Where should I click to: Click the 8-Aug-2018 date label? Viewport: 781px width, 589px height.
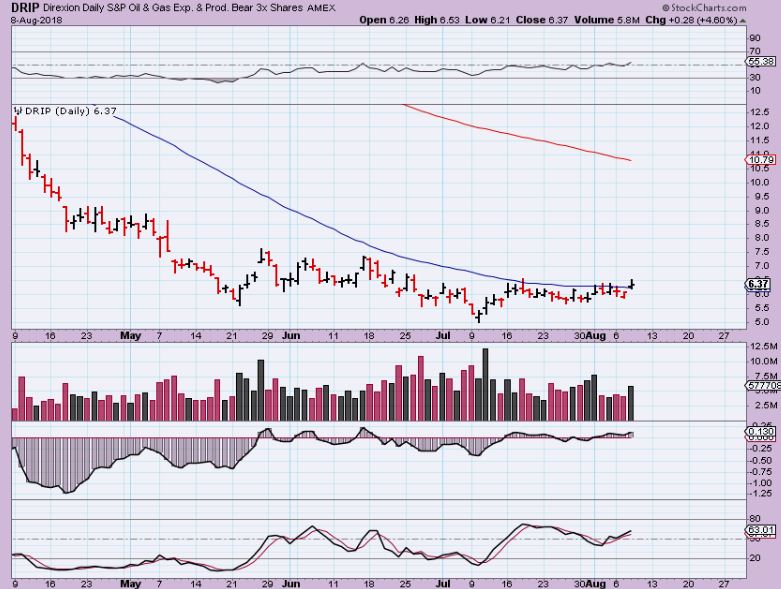pos(36,20)
